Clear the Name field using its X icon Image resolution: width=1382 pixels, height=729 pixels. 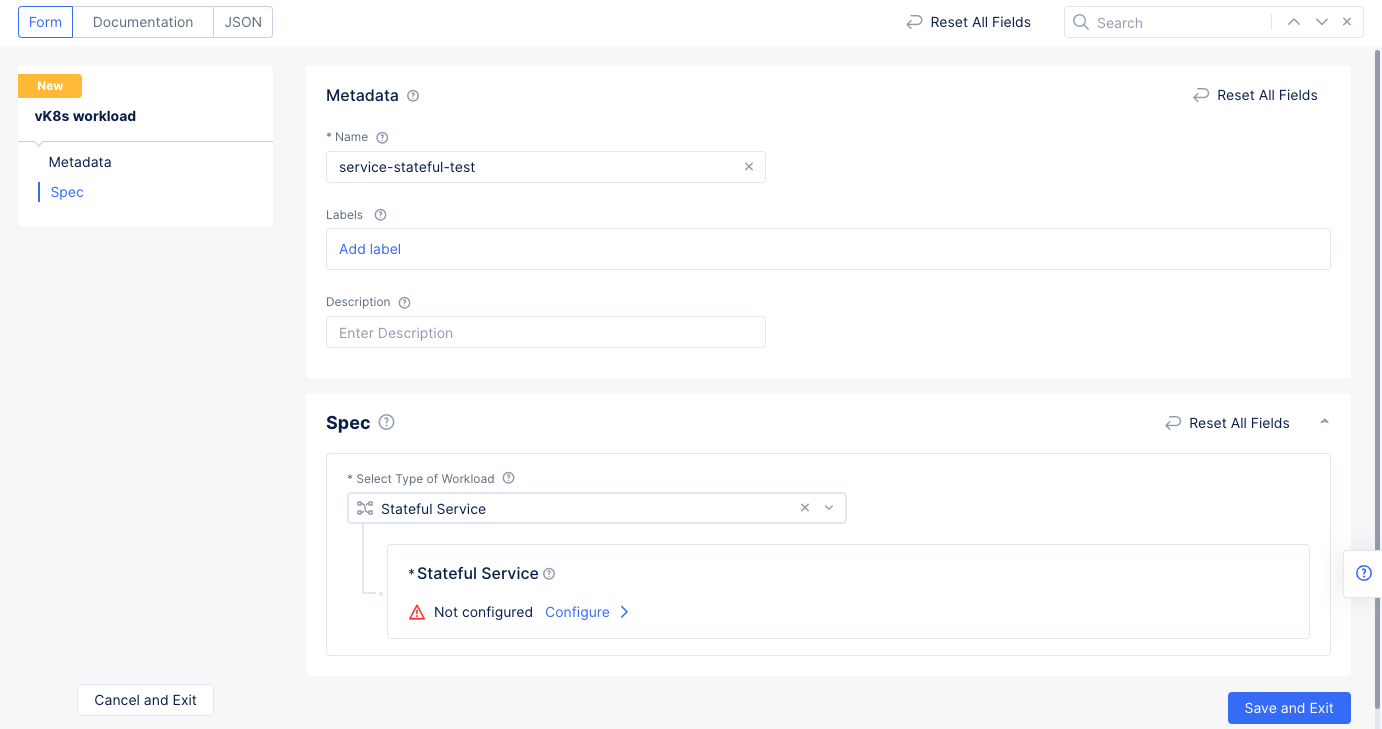point(749,166)
